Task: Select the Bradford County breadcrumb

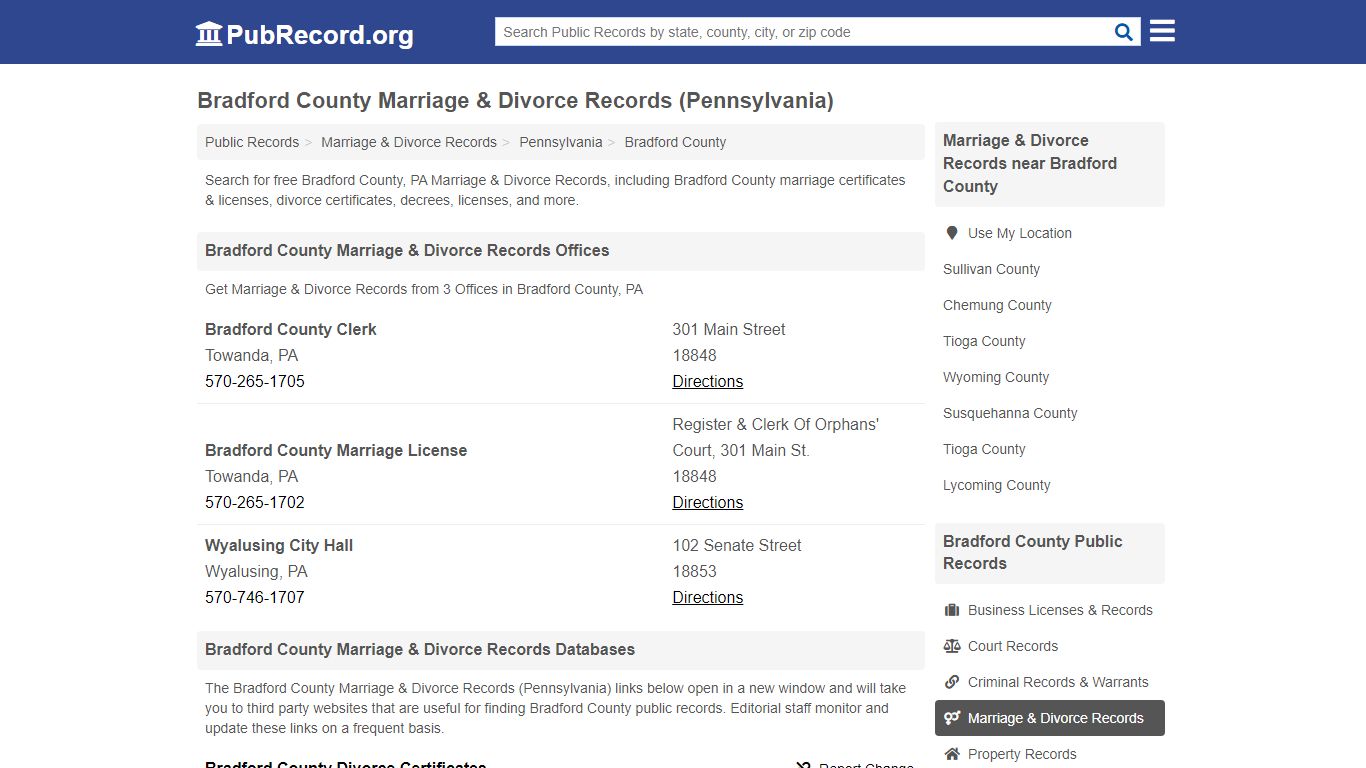Action: [675, 142]
